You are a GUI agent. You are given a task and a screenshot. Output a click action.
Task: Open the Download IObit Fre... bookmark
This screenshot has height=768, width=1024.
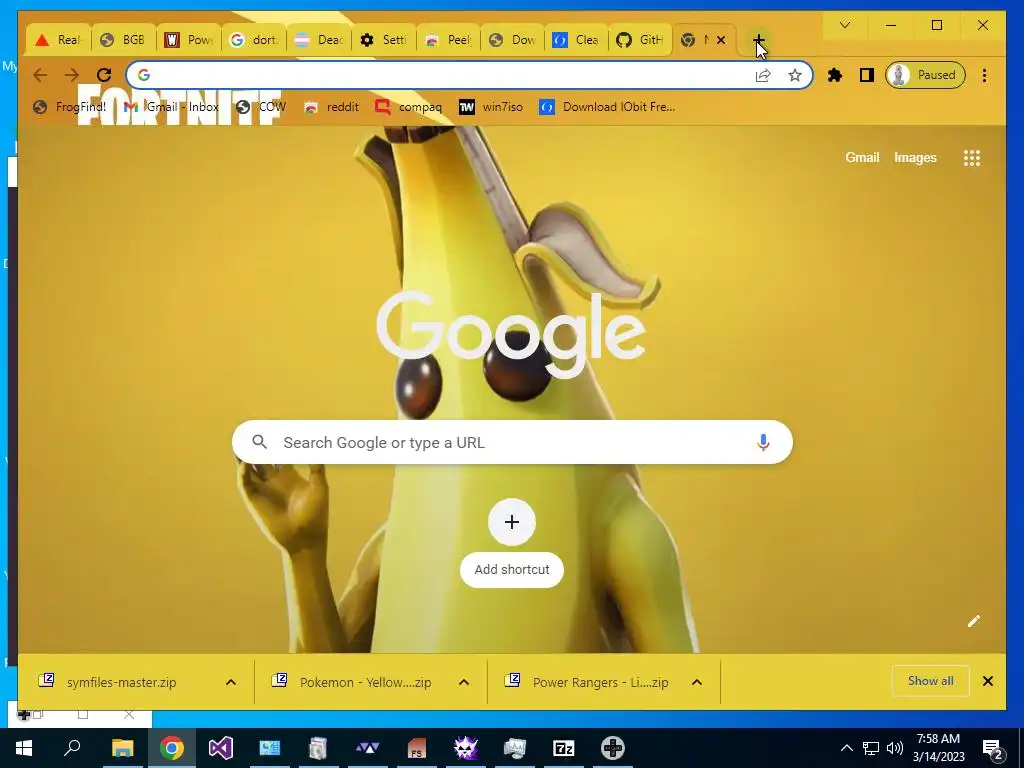[x=607, y=107]
